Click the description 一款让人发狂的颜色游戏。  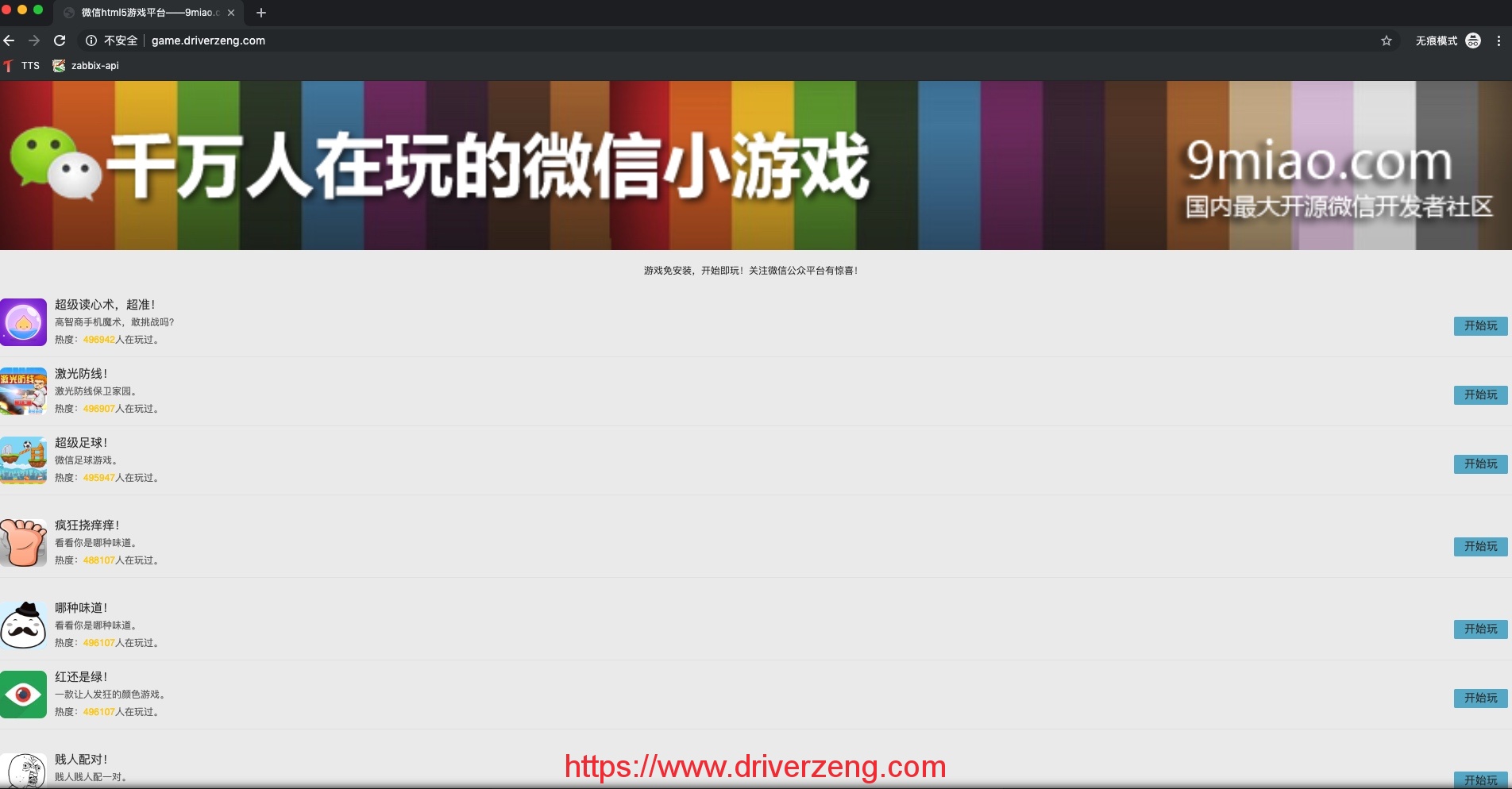pos(111,695)
